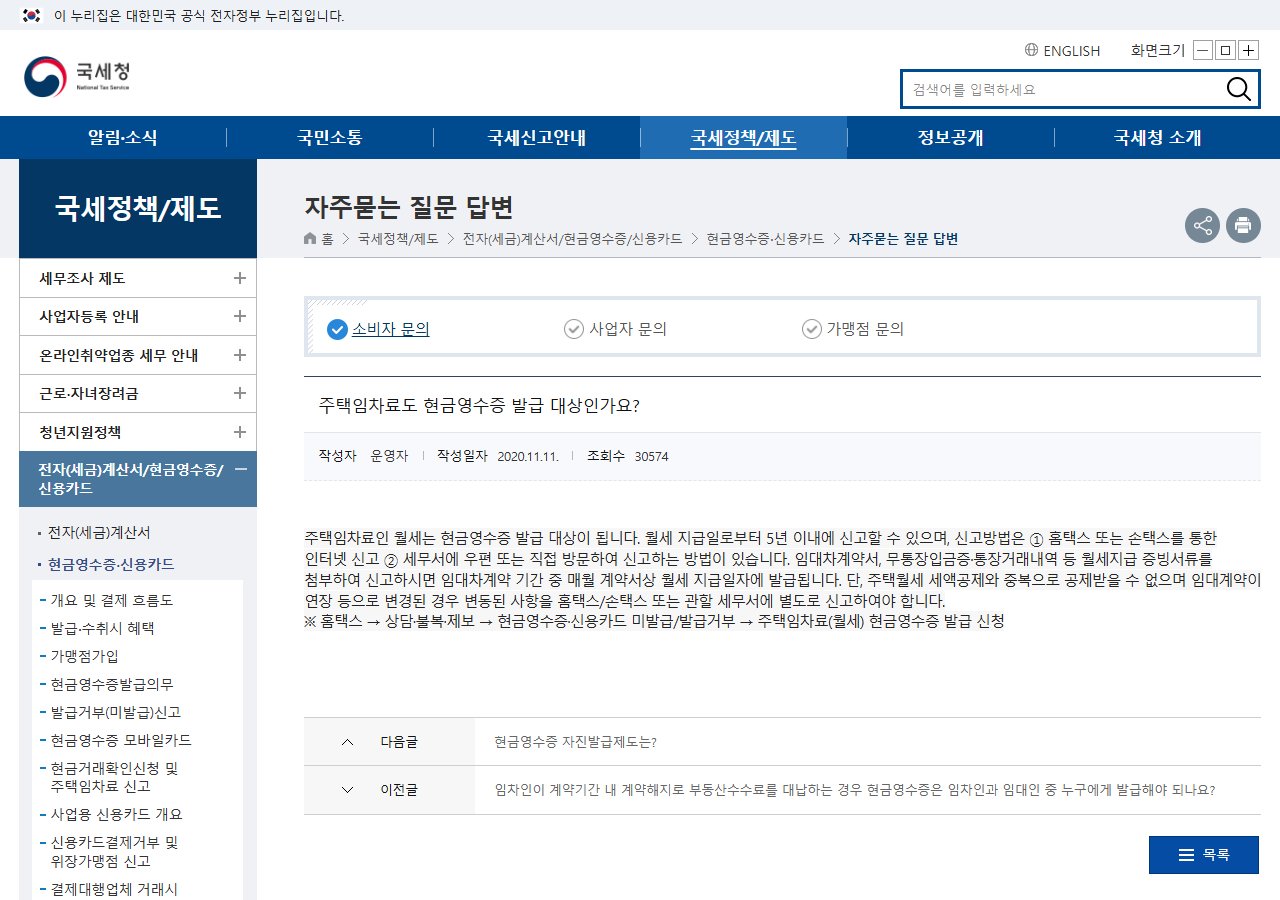This screenshot has width=1280, height=900.
Task: Click the globe icon next to ENGLISH
Action: pyautogui.click(x=1031, y=50)
